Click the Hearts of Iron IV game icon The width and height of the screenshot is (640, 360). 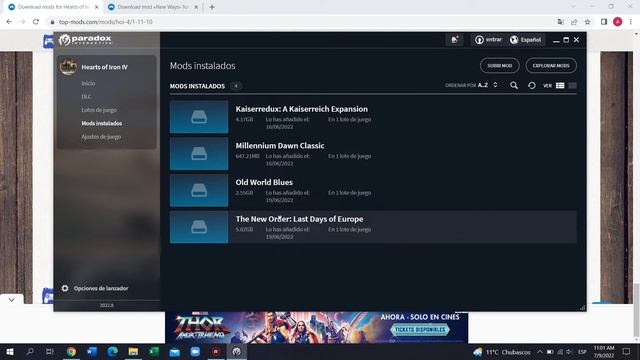coord(68,67)
